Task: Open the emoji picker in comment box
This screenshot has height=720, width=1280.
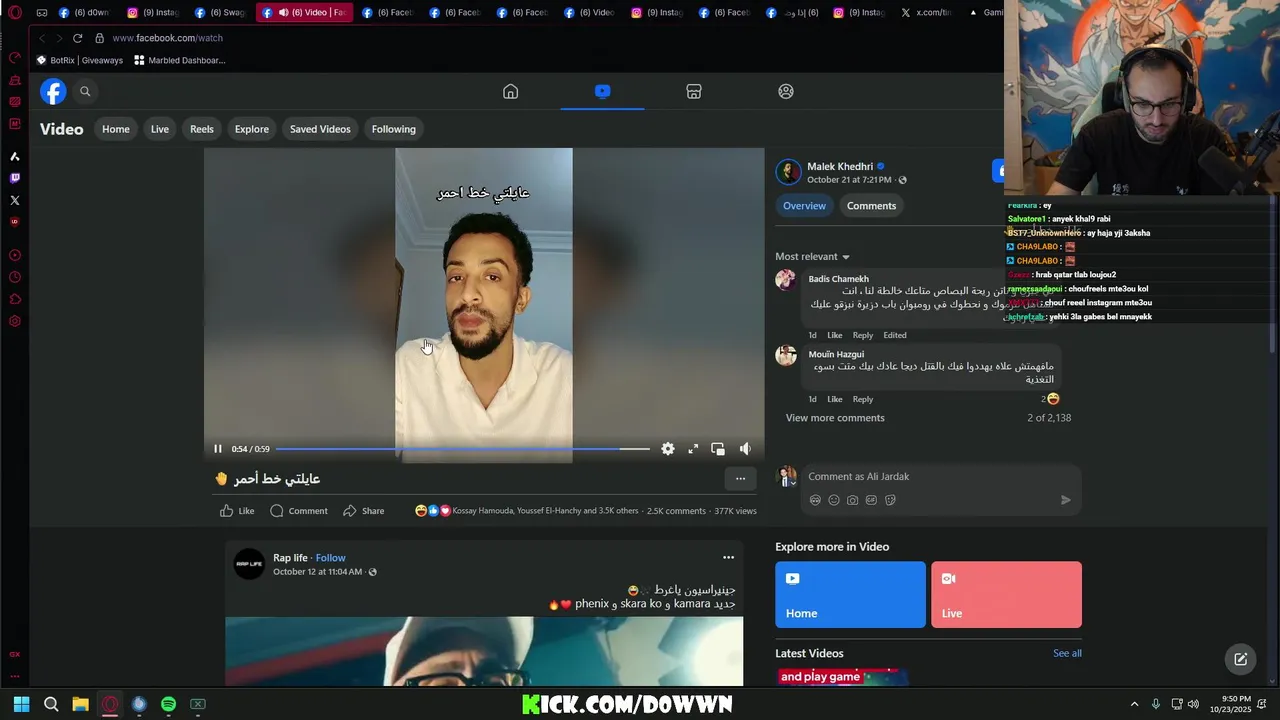Action: pos(834,500)
